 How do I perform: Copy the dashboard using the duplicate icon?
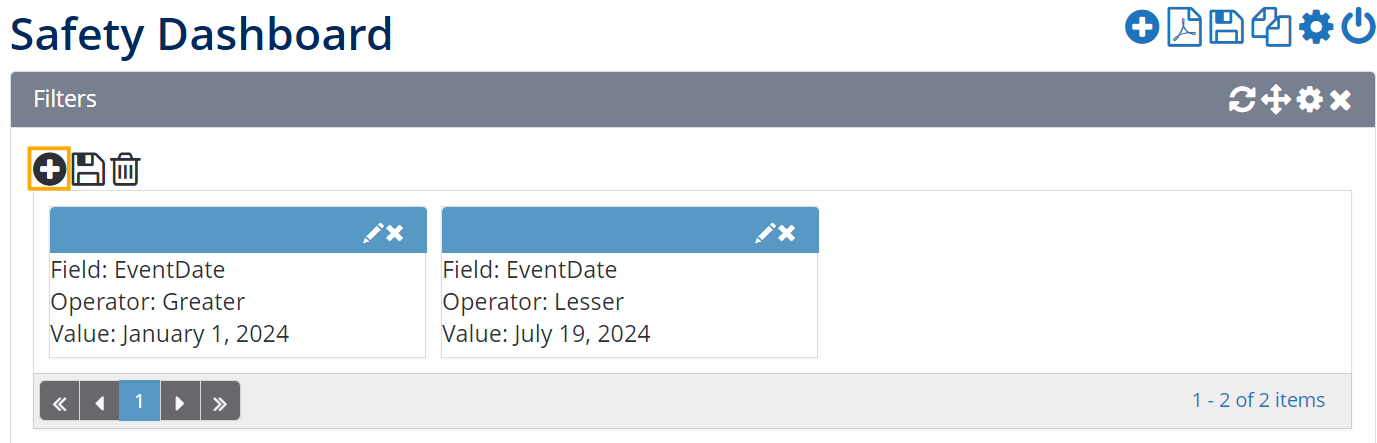(x=1271, y=27)
